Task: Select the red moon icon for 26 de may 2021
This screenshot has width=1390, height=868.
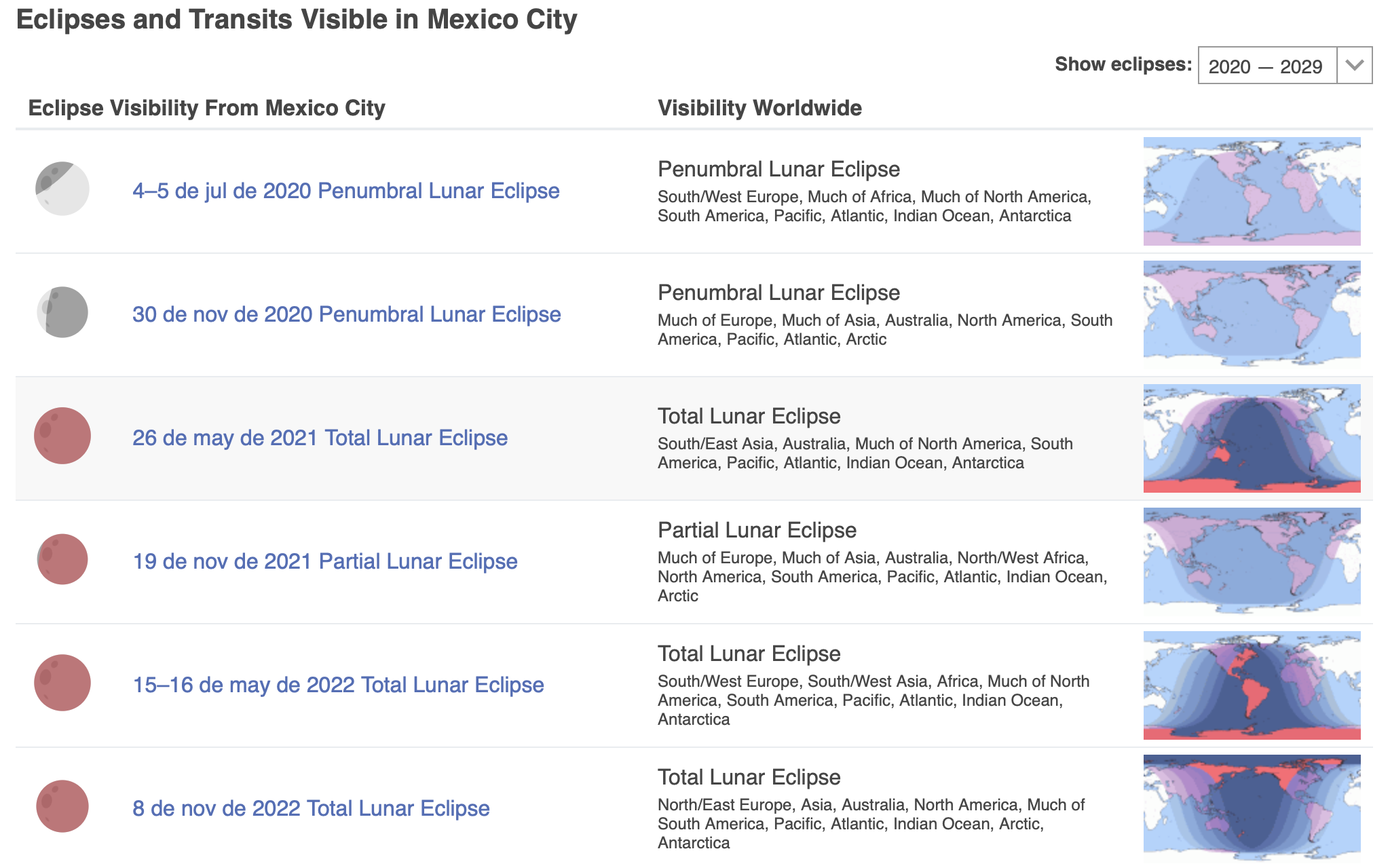Action: 62,437
